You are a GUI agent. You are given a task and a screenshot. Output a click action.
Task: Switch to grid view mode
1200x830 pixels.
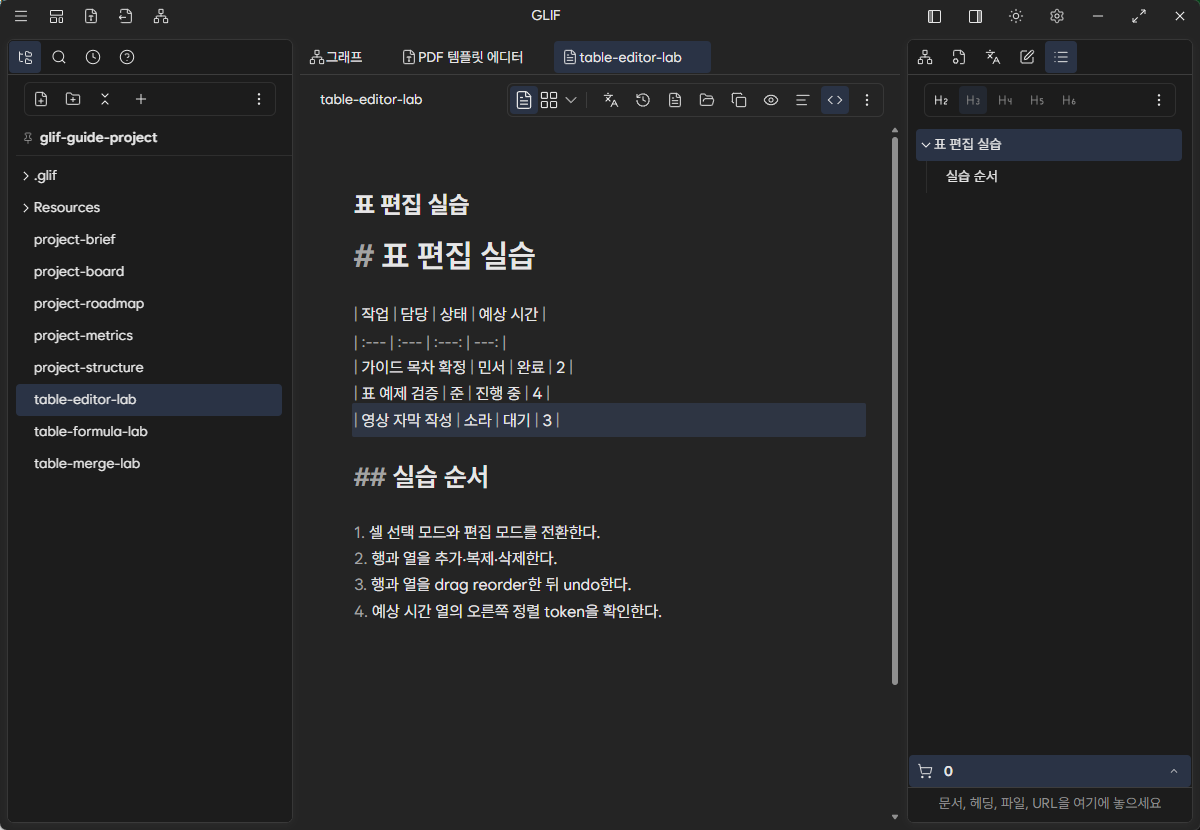tap(549, 100)
